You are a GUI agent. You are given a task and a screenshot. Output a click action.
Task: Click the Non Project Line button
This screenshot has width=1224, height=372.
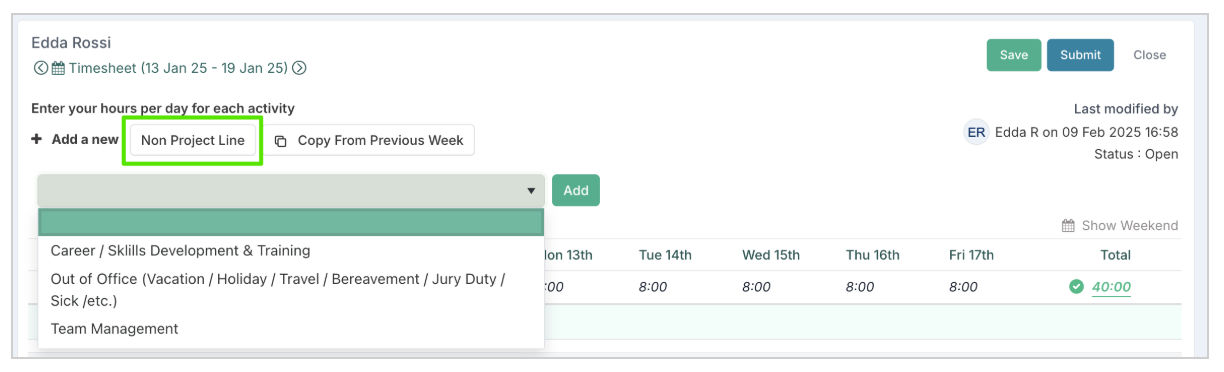[193, 141]
